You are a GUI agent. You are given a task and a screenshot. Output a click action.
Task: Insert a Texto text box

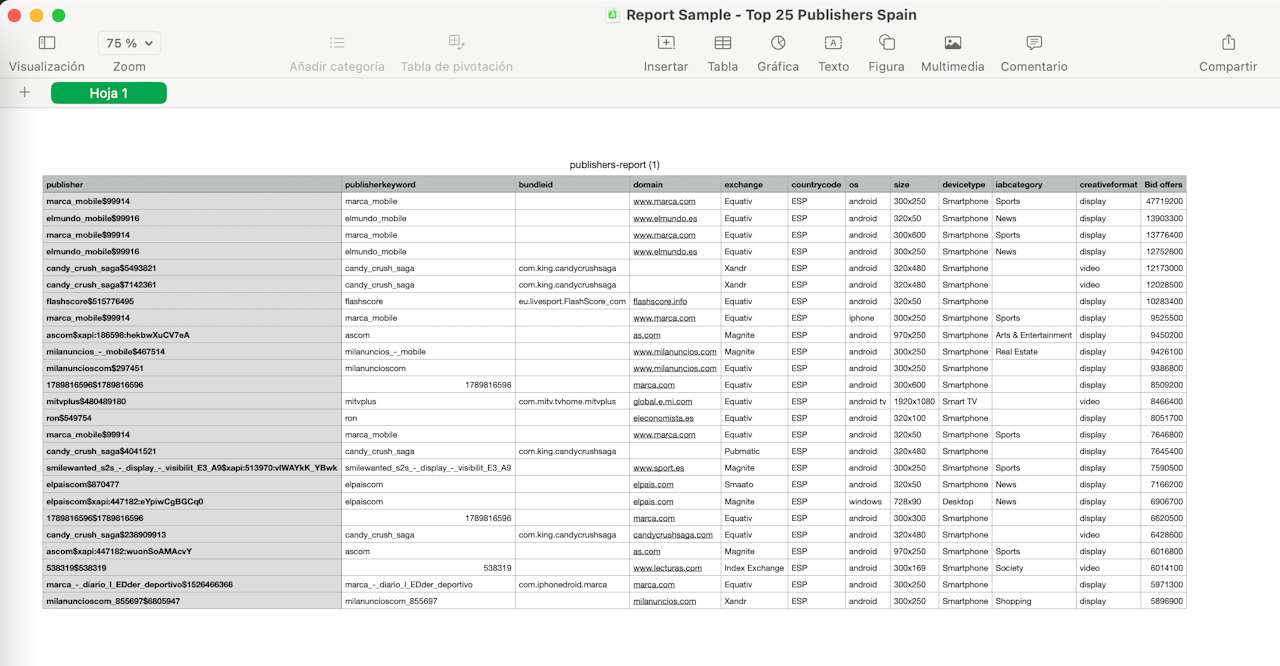[833, 43]
